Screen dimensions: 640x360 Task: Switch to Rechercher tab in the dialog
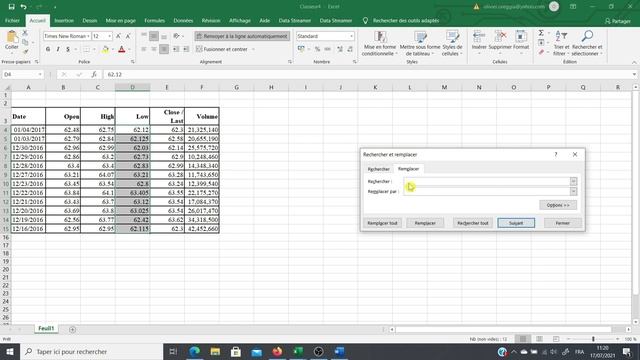378,169
